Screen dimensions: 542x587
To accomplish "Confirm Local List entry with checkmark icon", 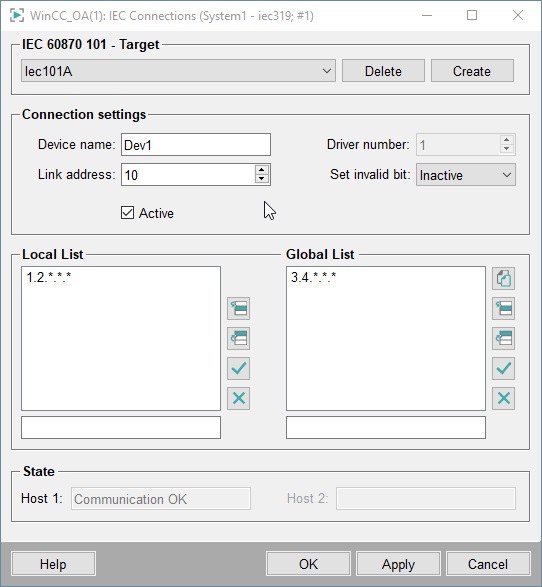I will [238, 368].
